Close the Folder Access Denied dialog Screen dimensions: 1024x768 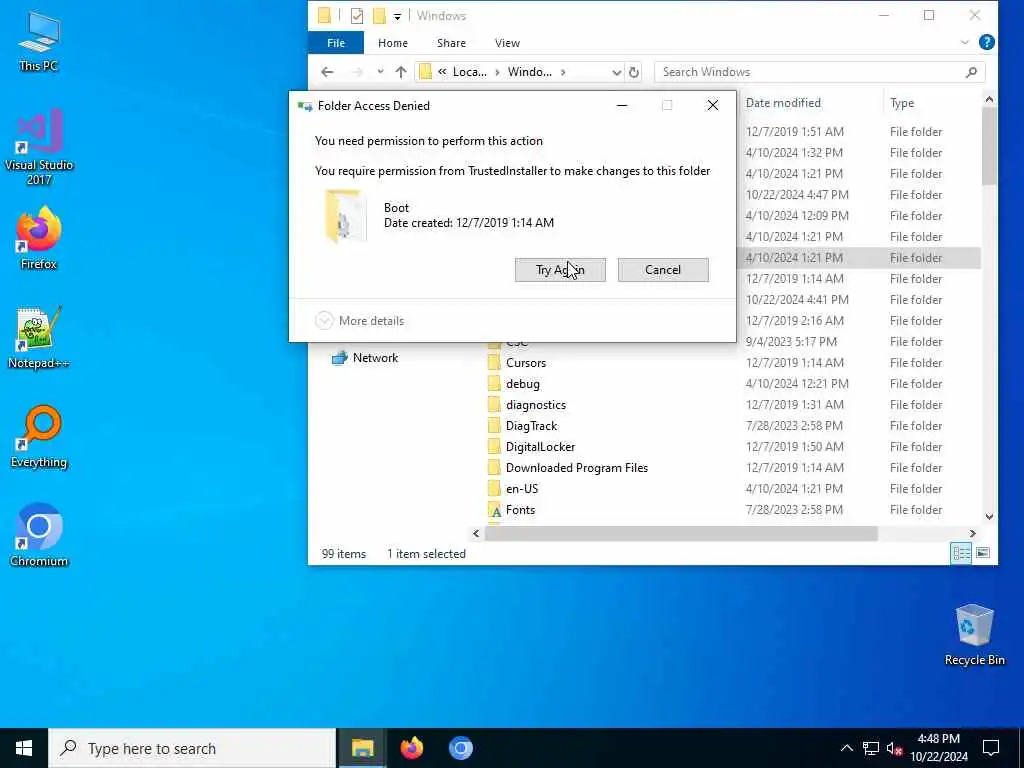coord(712,105)
